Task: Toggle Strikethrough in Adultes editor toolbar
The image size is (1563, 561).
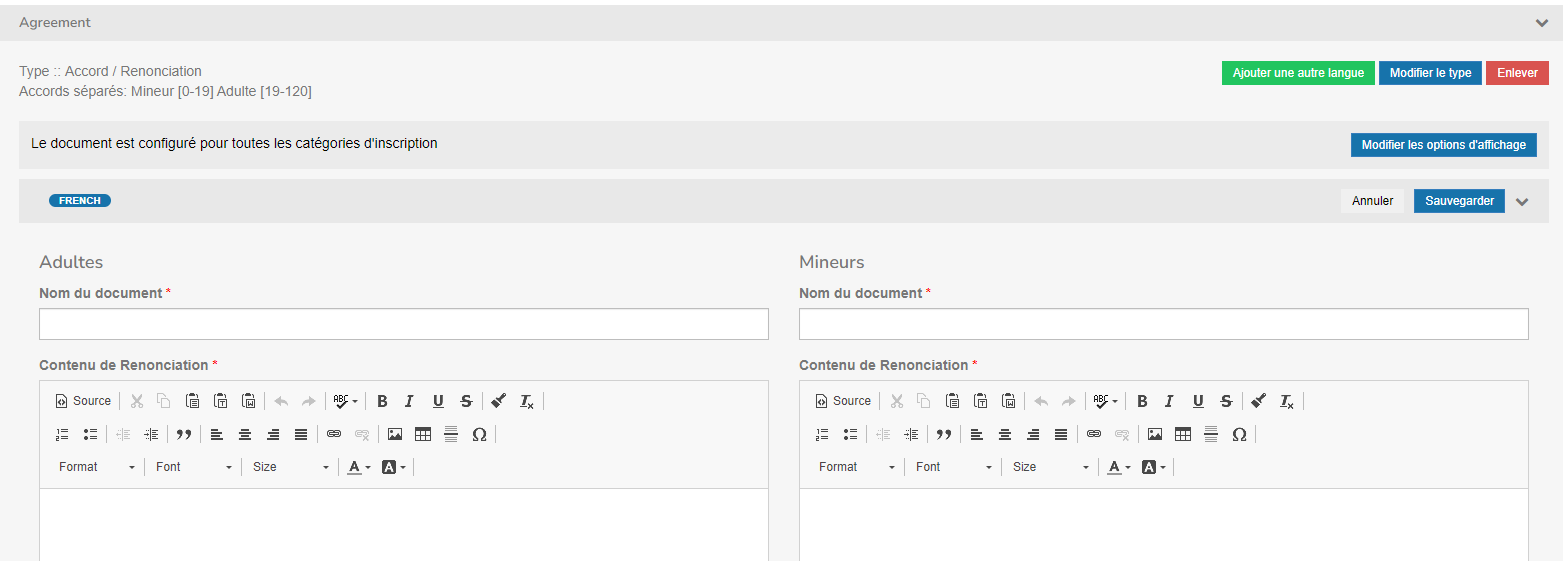Action: point(466,401)
